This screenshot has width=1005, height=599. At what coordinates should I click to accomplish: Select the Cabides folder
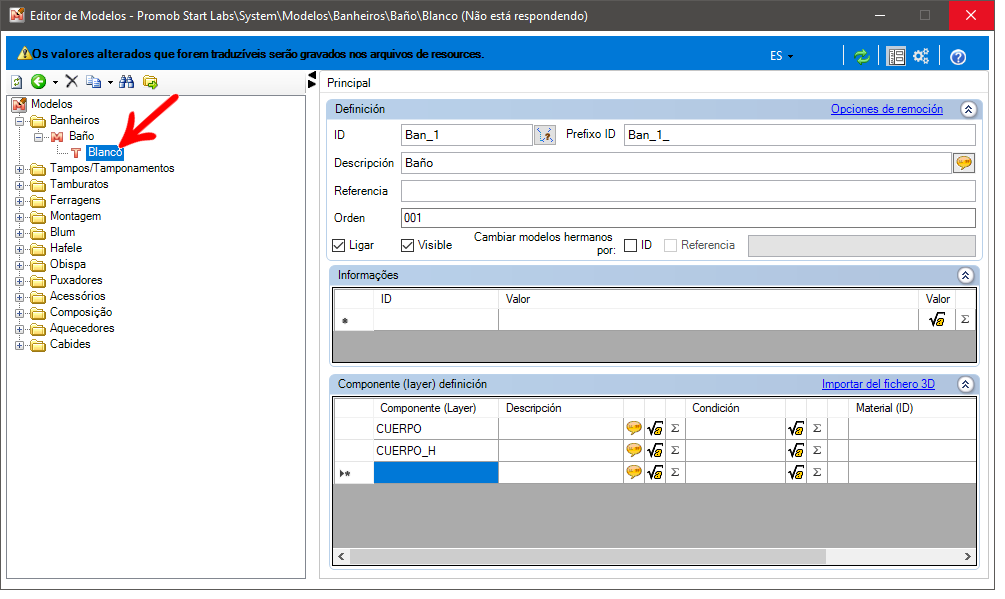pos(70,344)
